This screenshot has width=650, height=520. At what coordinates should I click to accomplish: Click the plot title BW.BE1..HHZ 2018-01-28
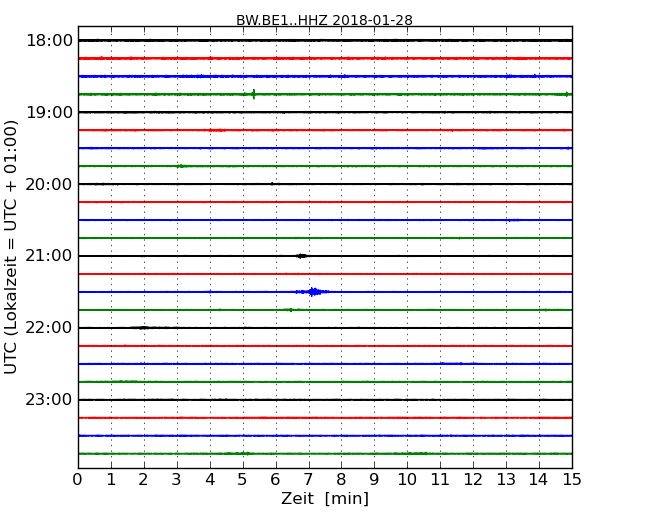(324, 20)
